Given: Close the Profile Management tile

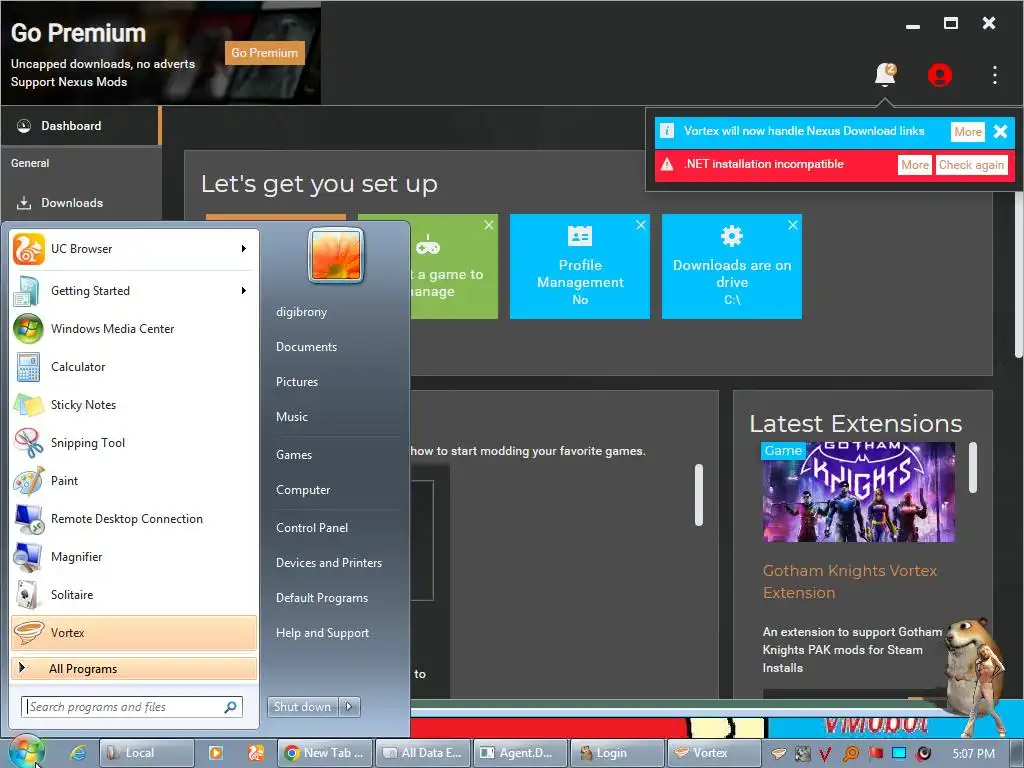Looking at the screenshot, I should [x=641, y=225].
